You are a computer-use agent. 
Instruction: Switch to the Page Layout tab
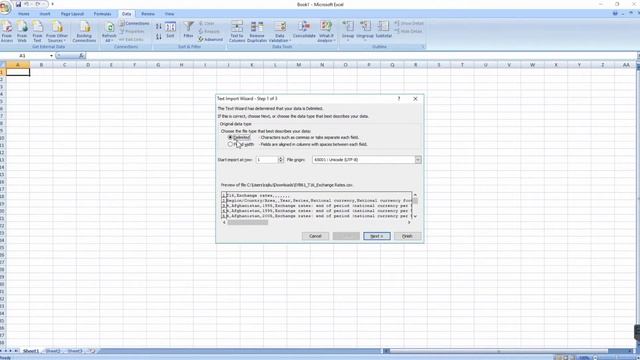click(x=72, y=14)
